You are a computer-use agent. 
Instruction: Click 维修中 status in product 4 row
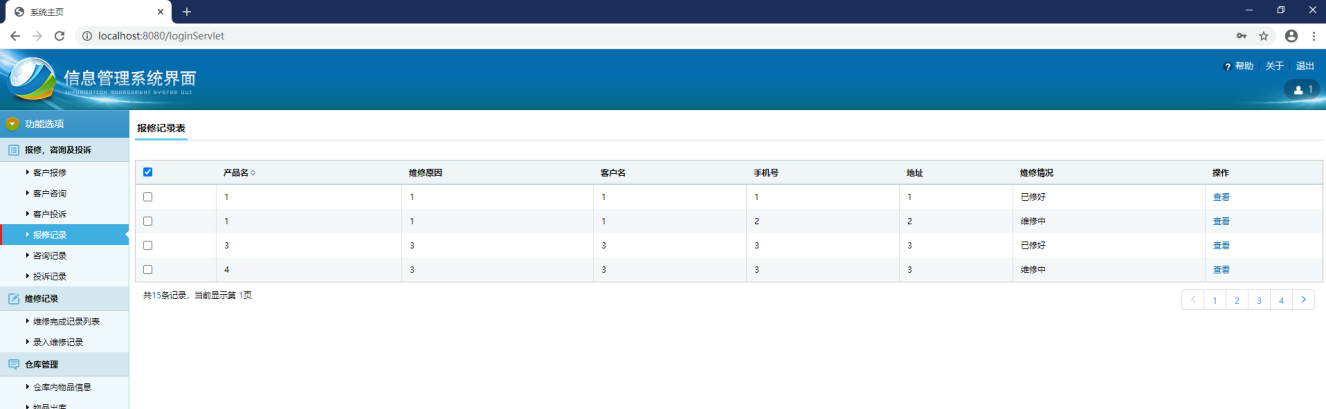coord(1032,269)
